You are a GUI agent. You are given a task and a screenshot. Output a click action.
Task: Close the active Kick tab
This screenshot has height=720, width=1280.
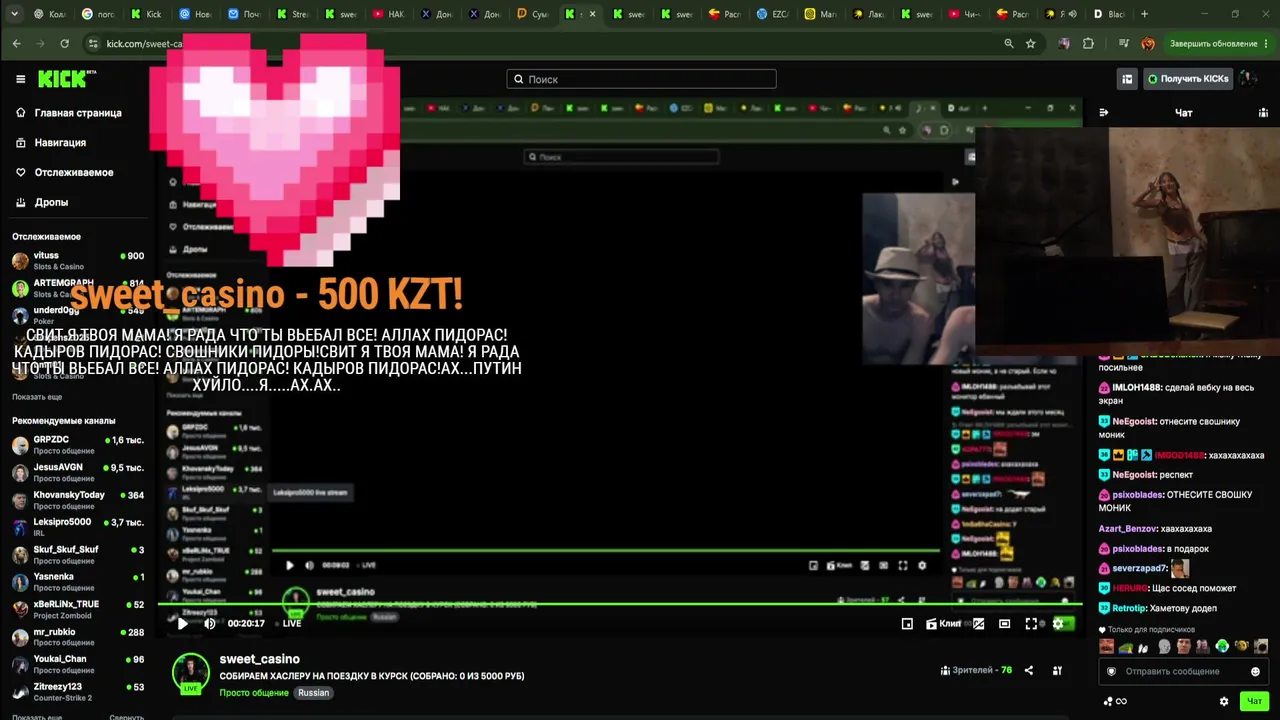coord(593,14)
